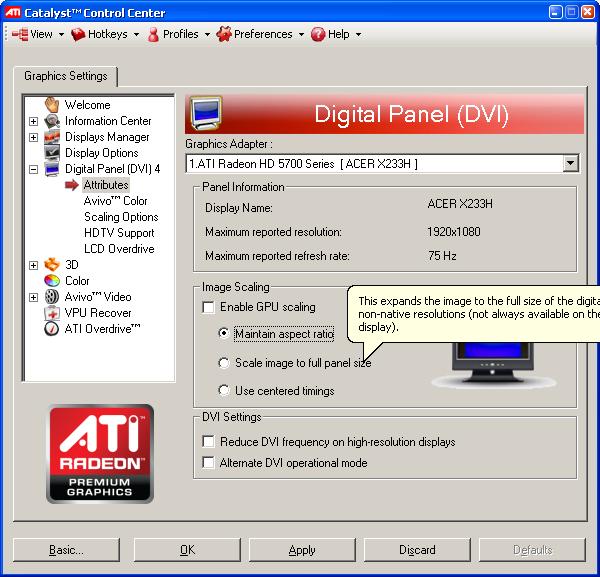Select Scale image to full panel size

[224, 363]
